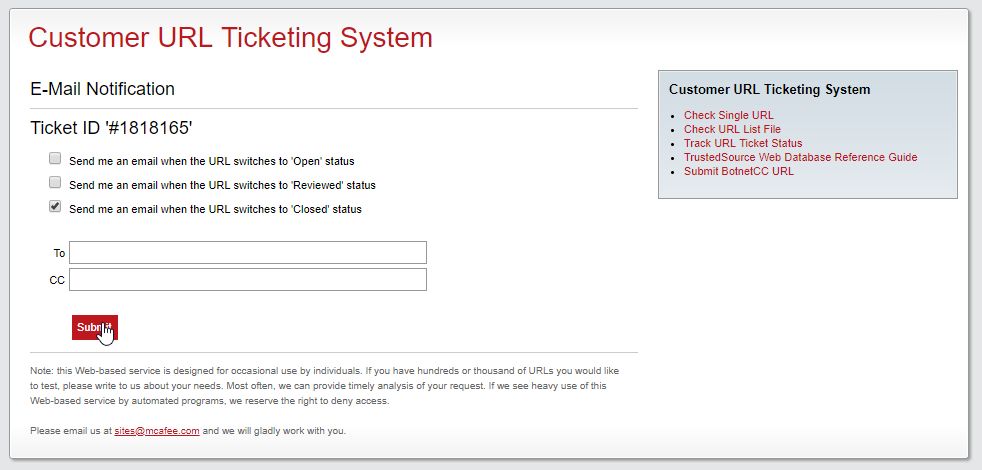Open TrustedSource Web Database Reference Guide
This screenshot has width=982, height=470.
pos(800,157)
